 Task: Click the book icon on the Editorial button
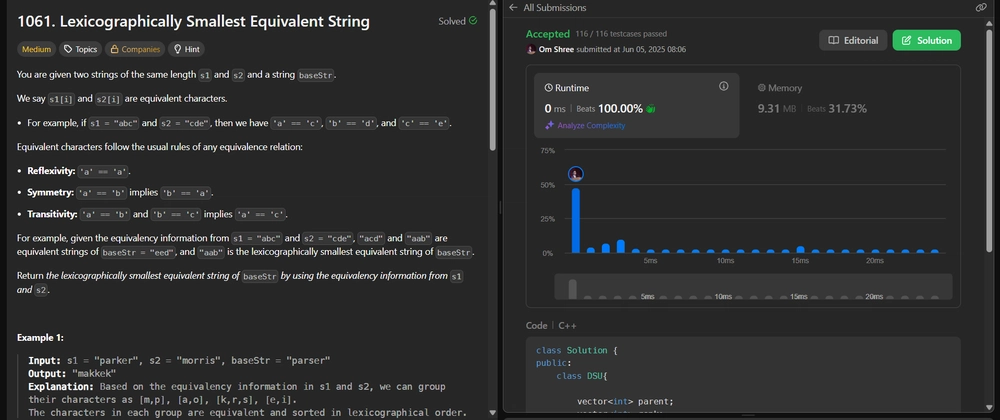833,40
